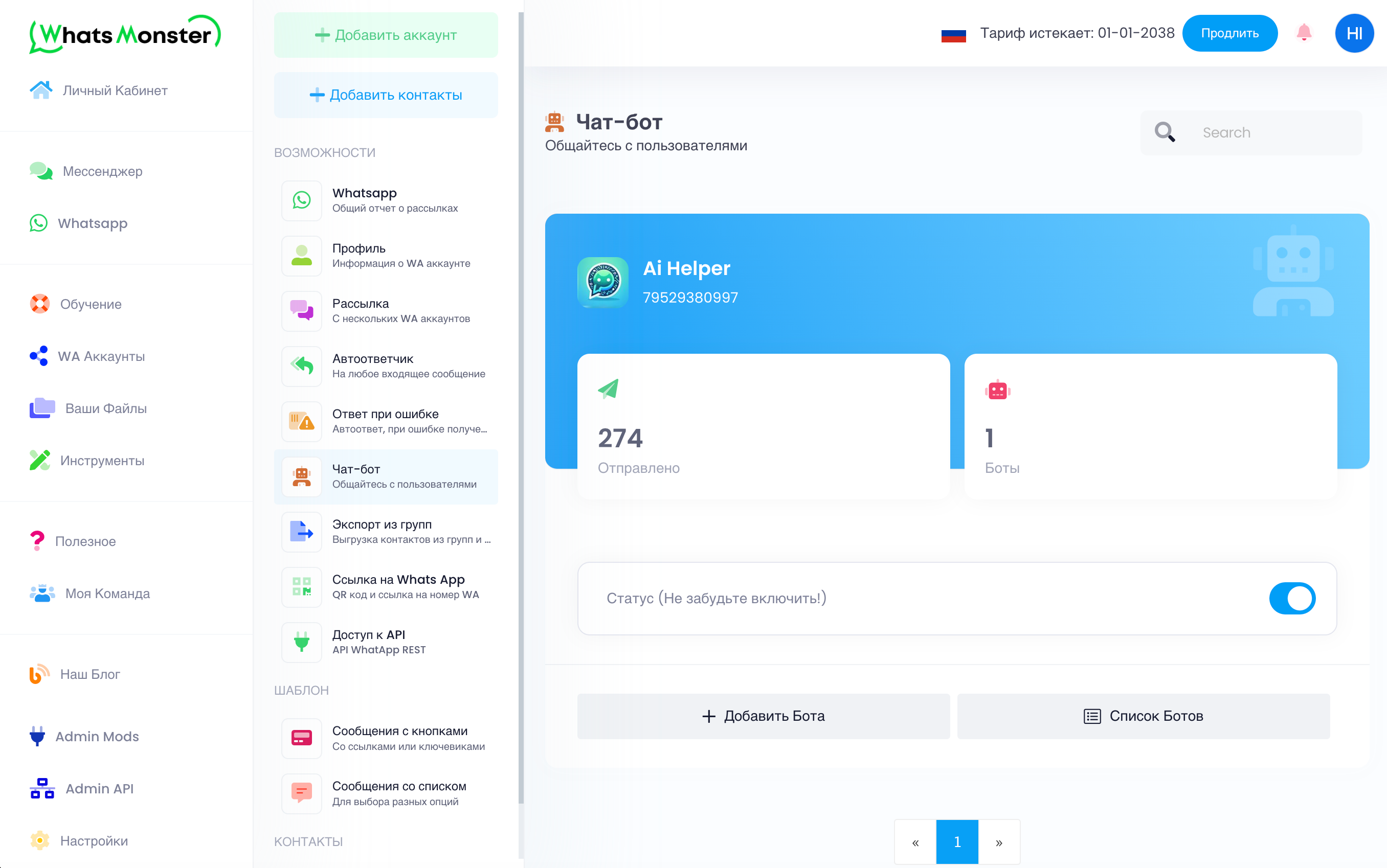Click the Добавить Бота button
This screenshot has width=1387, height=868.
(763, 716)
